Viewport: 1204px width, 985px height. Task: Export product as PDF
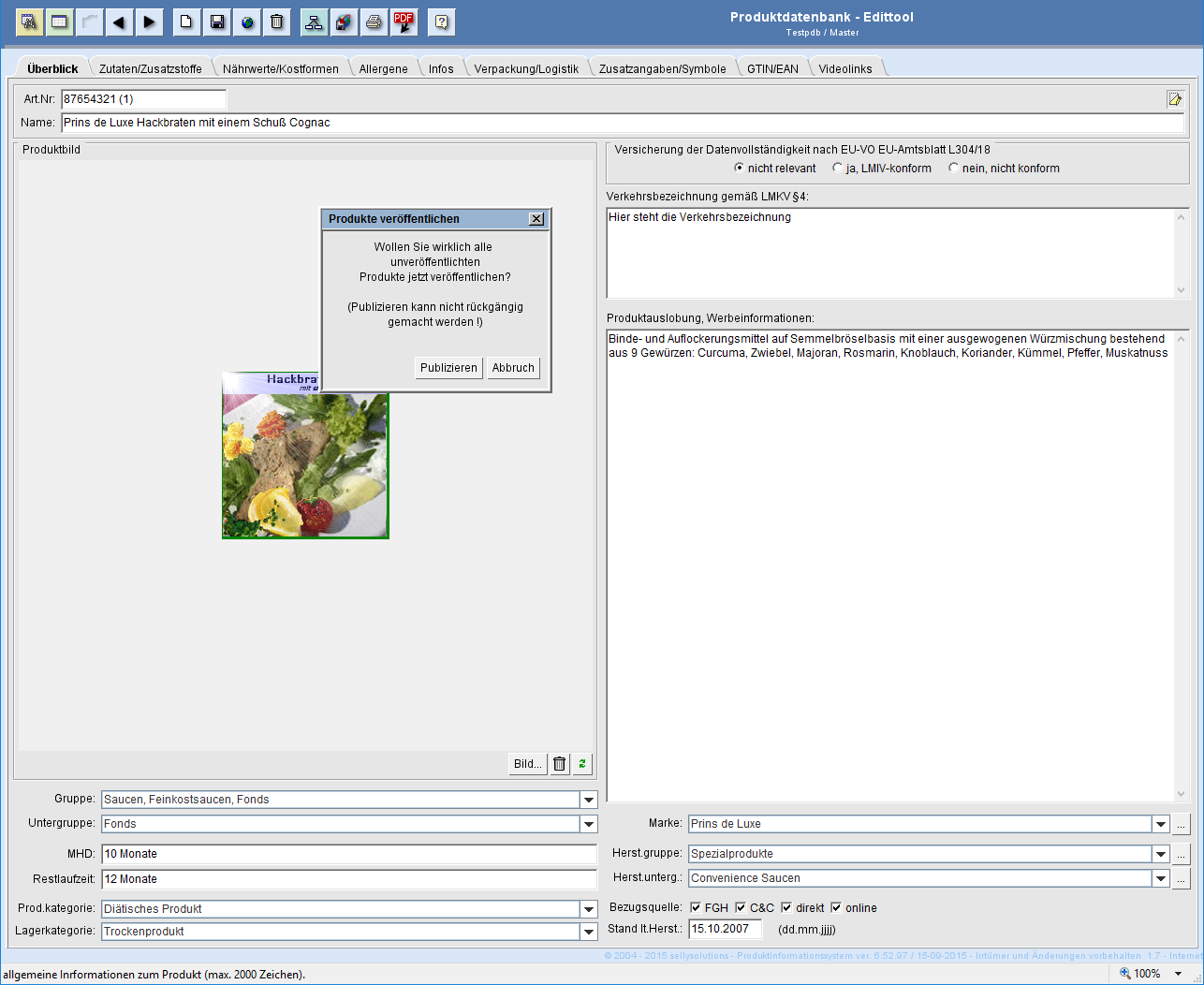404,22
